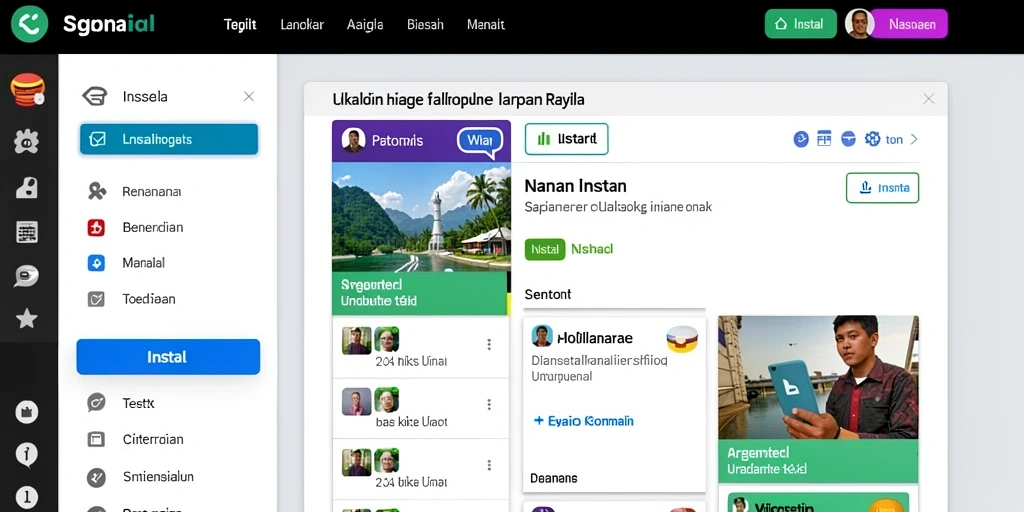Click the star icon in left sidebar
Viewport: 1024px width, 512px height.
coord(27,319)
